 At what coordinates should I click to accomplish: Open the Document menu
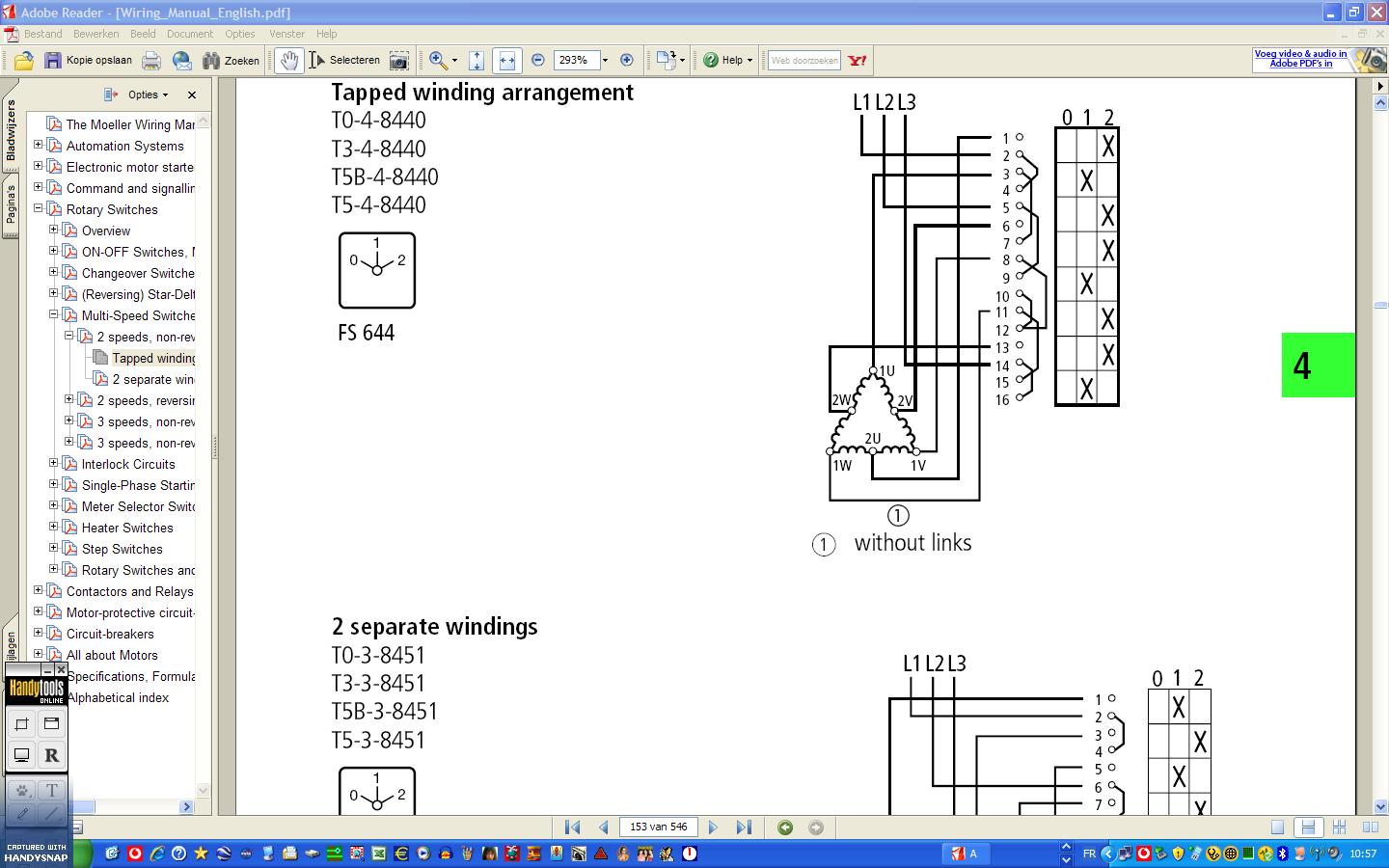click(x=189, y=34)
